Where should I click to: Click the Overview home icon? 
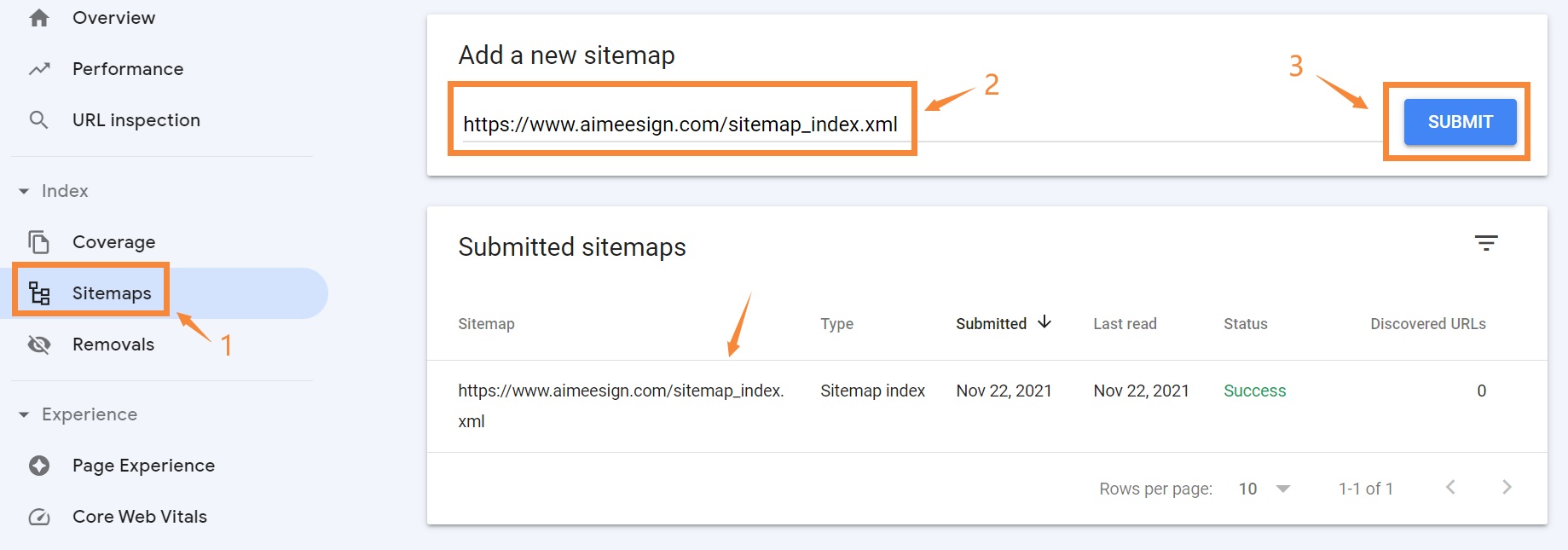(x=39, y=18)
